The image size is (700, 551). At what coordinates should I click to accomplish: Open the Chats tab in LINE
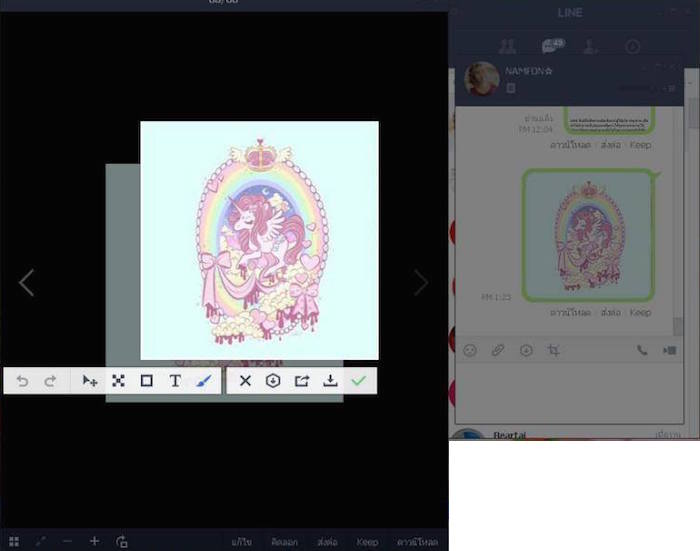[553, 46]
